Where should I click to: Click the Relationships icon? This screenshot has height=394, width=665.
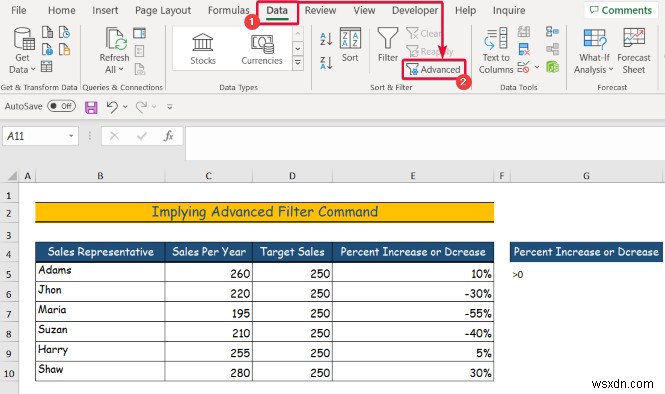[x=552, y=49]
